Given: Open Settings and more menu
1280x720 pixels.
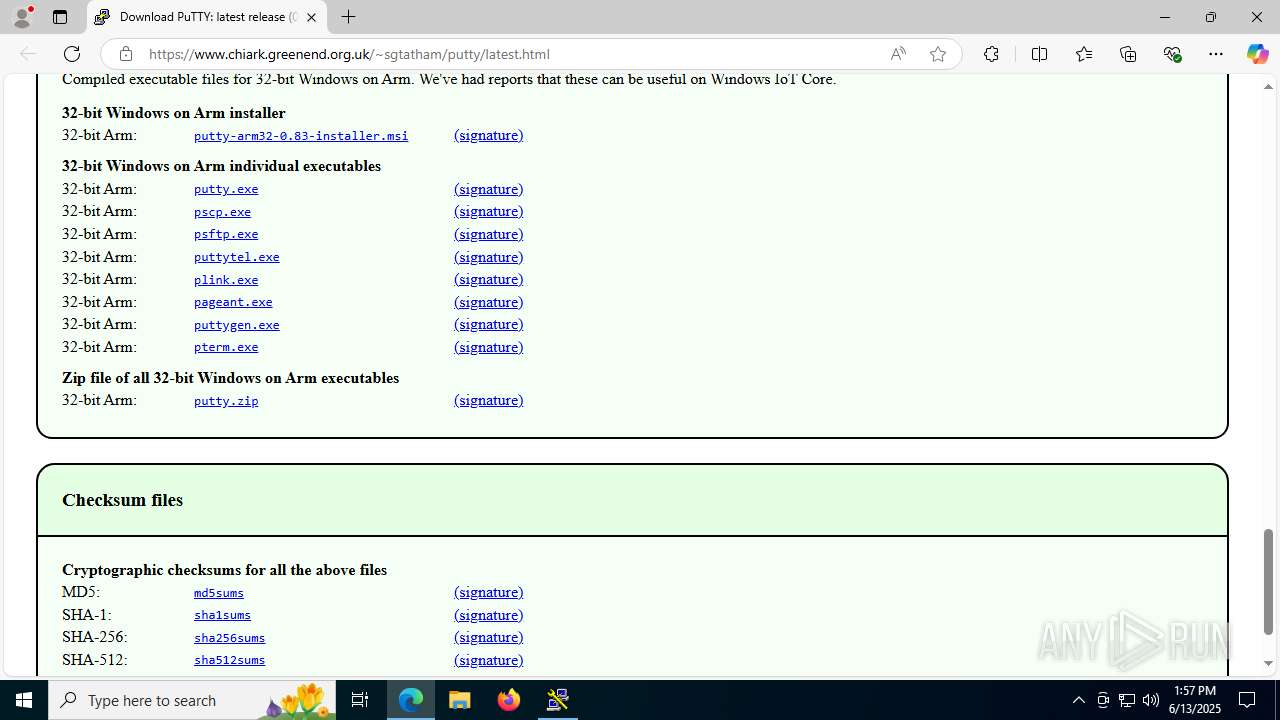Looking at the screenshot, I should point(1216,54).
